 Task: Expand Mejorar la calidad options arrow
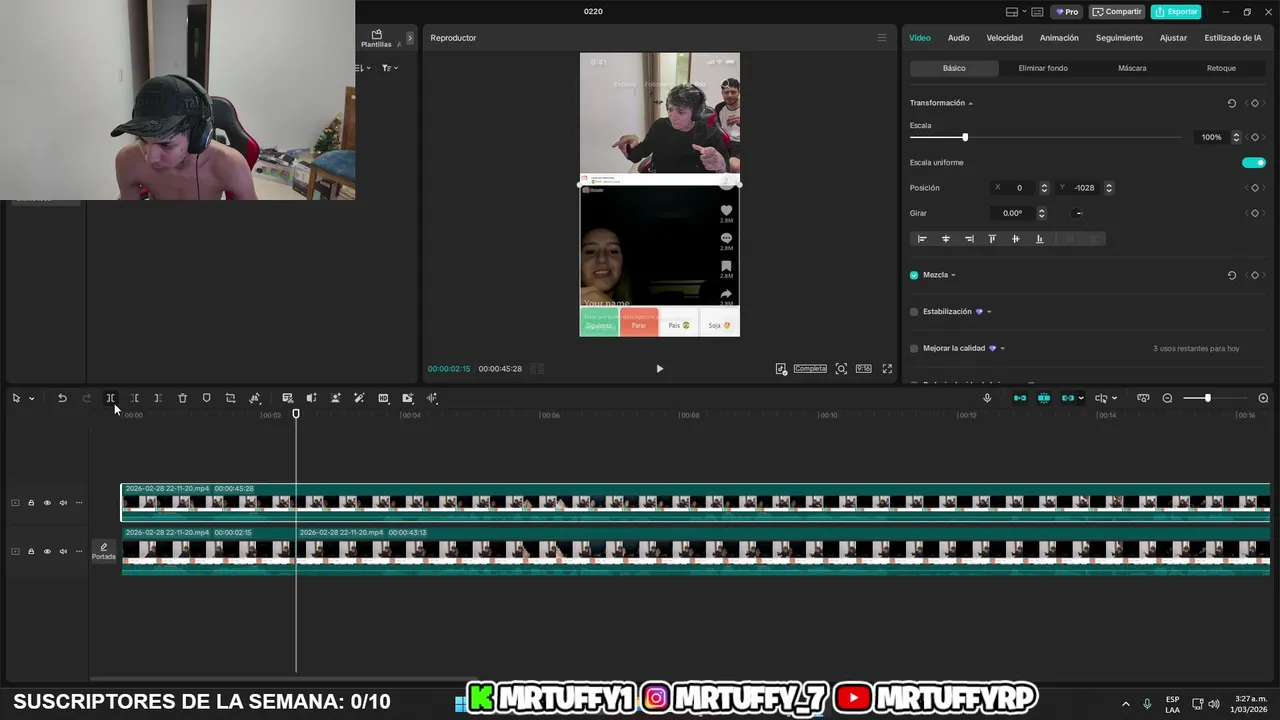point(1002,349)
